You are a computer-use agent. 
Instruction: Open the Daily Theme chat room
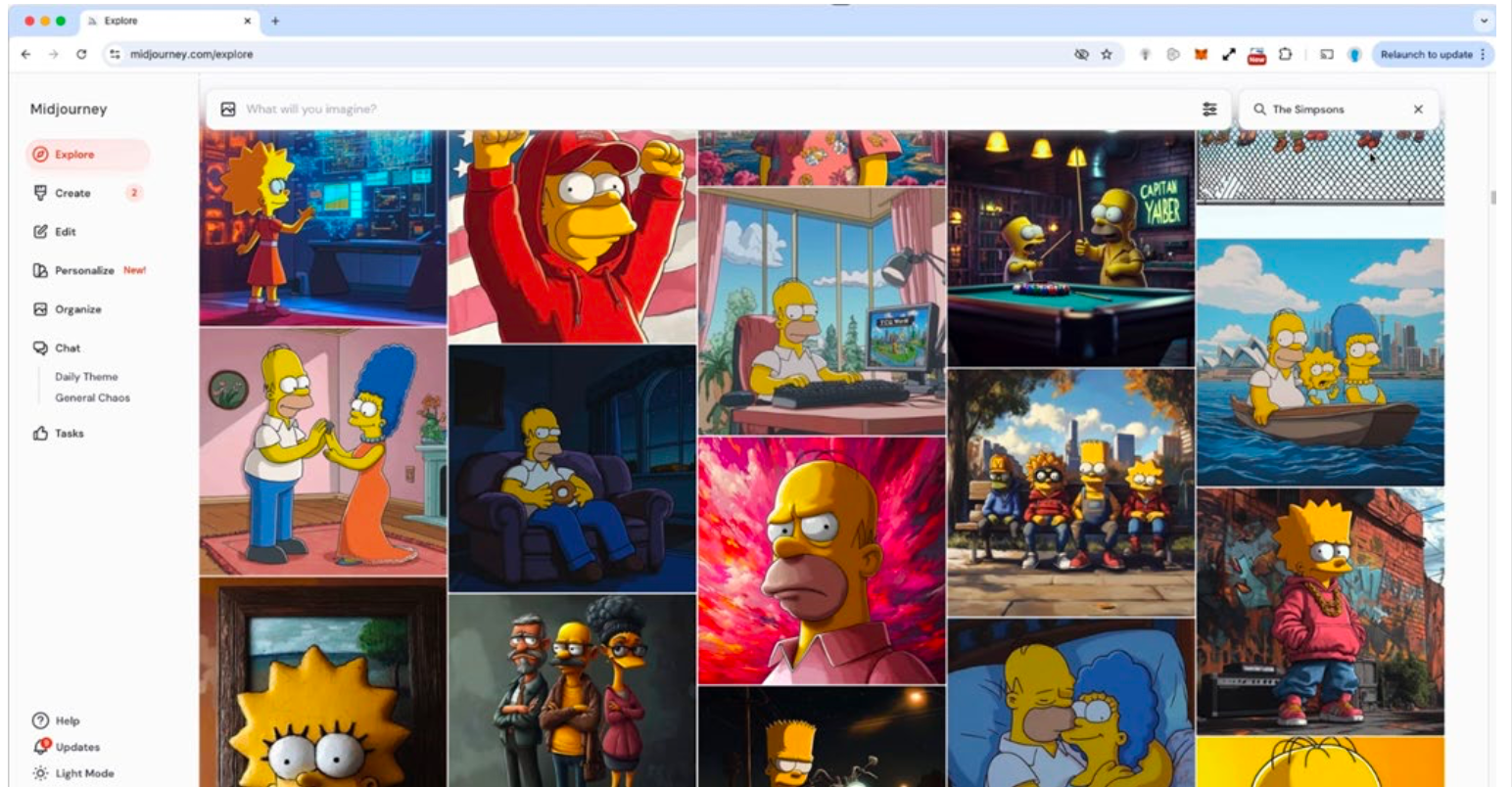click(86, 377)
